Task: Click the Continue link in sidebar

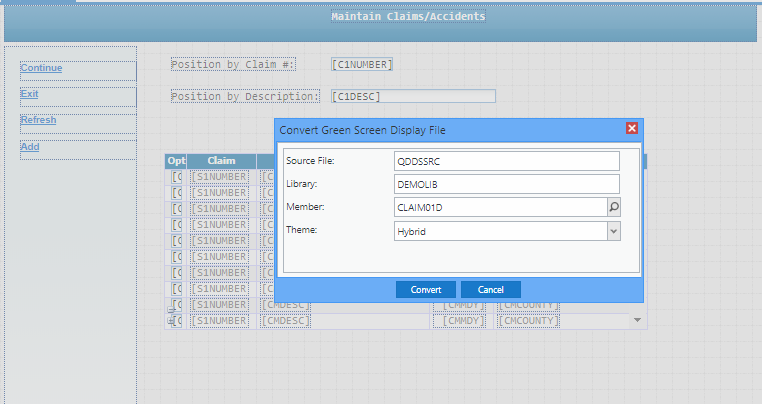Action: [41, 68]
